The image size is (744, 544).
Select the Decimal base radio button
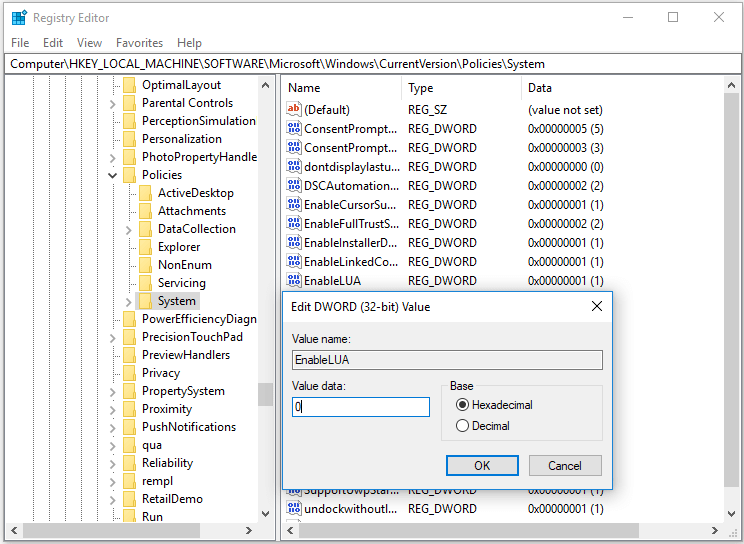click(462, 426)
